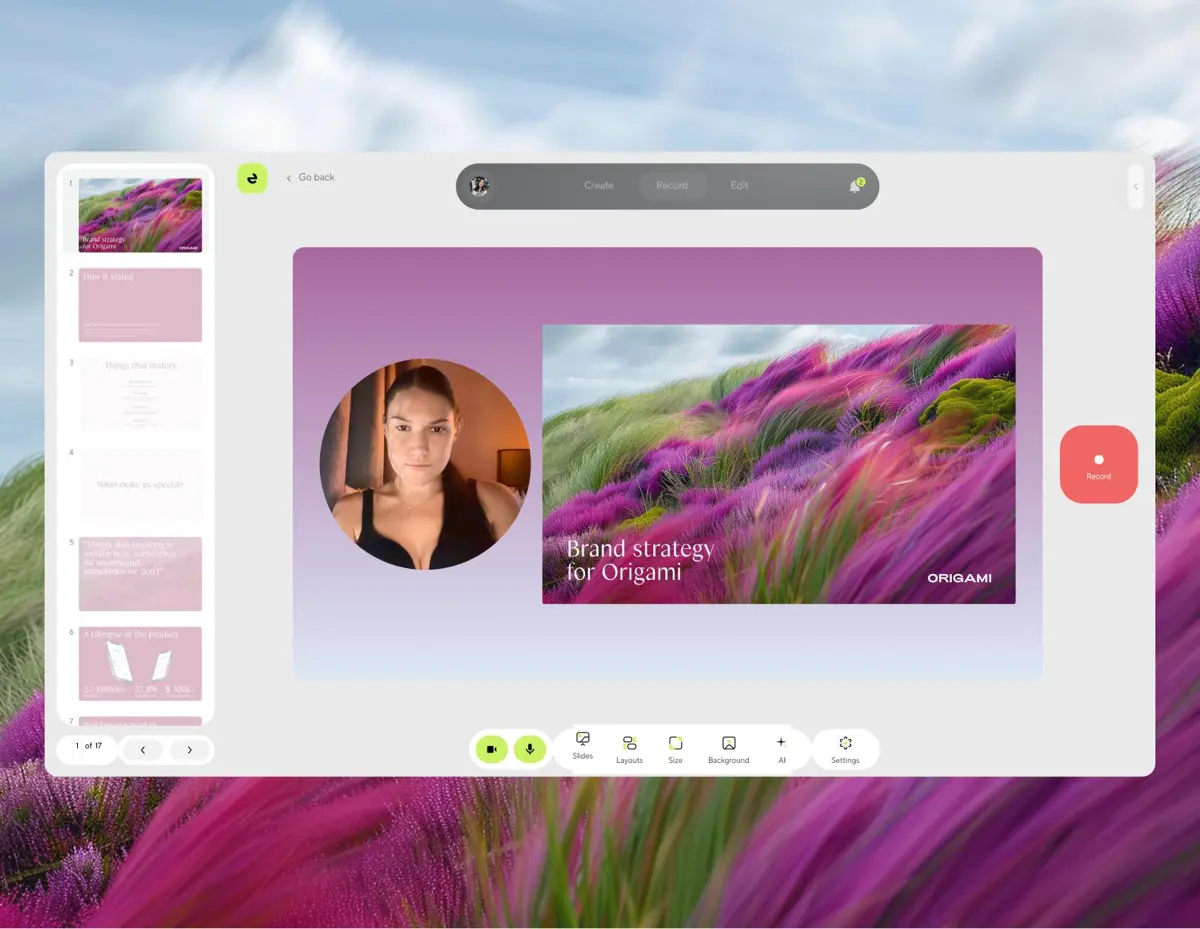Click the '1 of 17' slide counter
Viewport: 1200px width, 929px height.
tap(88, 746)
